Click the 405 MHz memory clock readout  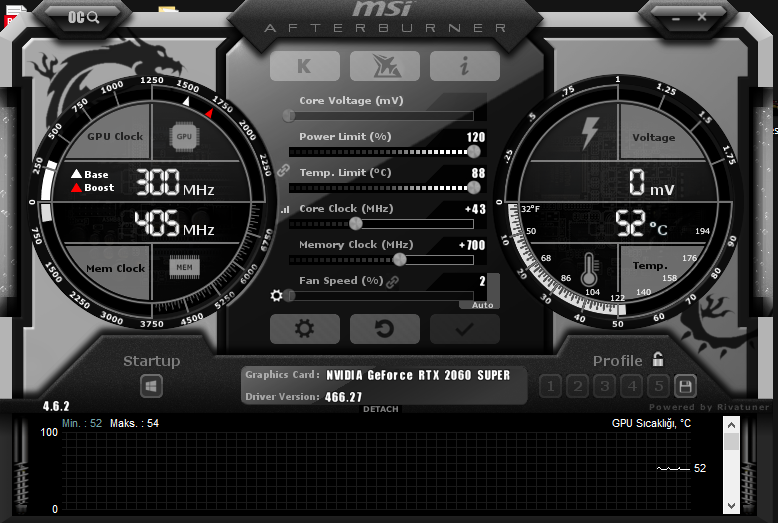tap(175, 223)
